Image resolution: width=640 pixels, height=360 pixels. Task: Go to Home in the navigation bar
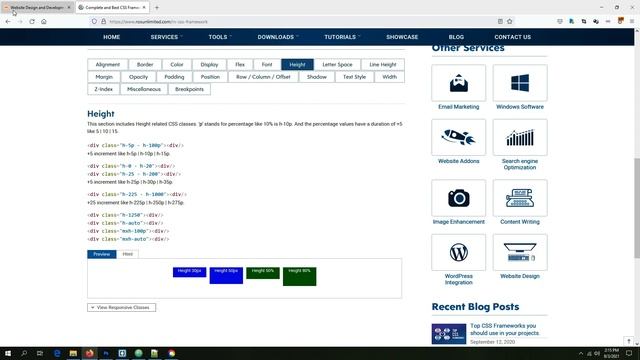[x=111, y=37]
